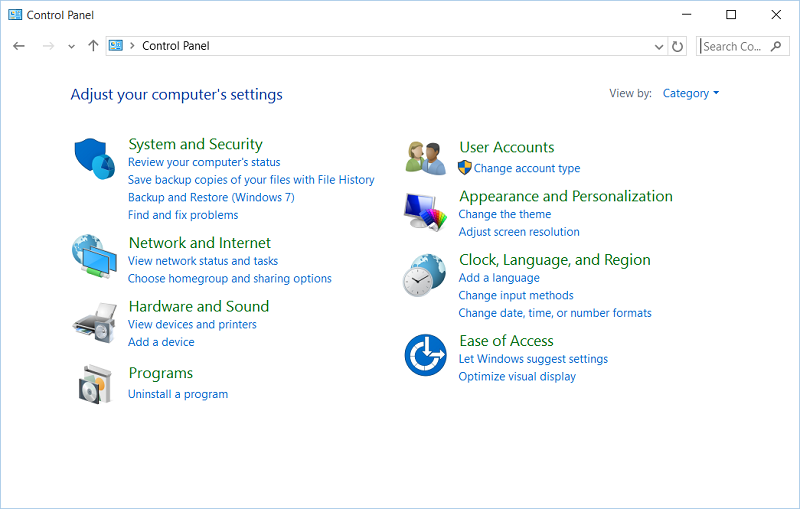Click the User Accounts people icon

pos(425,157)
